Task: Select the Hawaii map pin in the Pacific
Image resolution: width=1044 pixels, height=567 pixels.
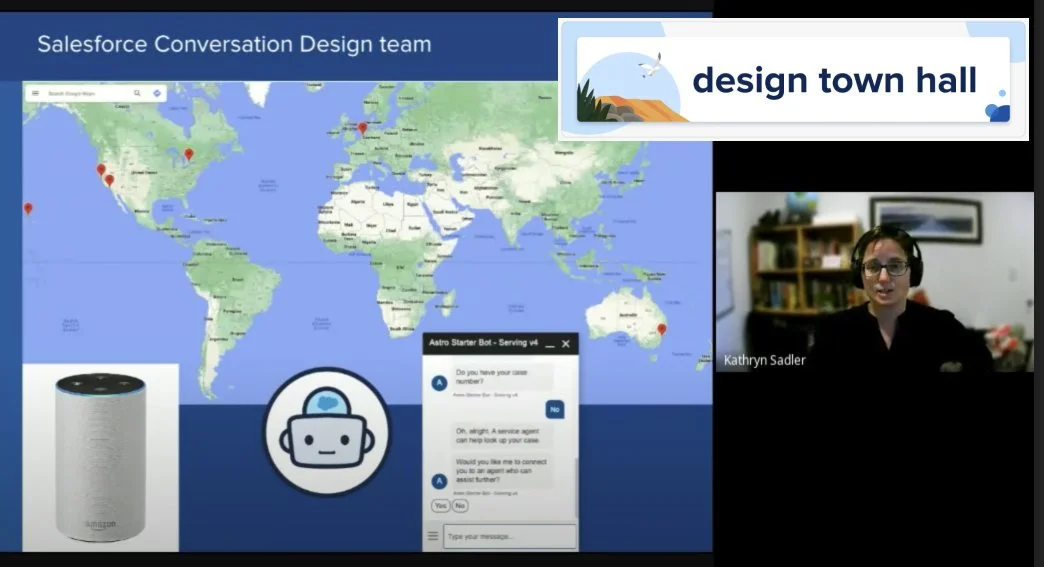Action: coord(28,209)
